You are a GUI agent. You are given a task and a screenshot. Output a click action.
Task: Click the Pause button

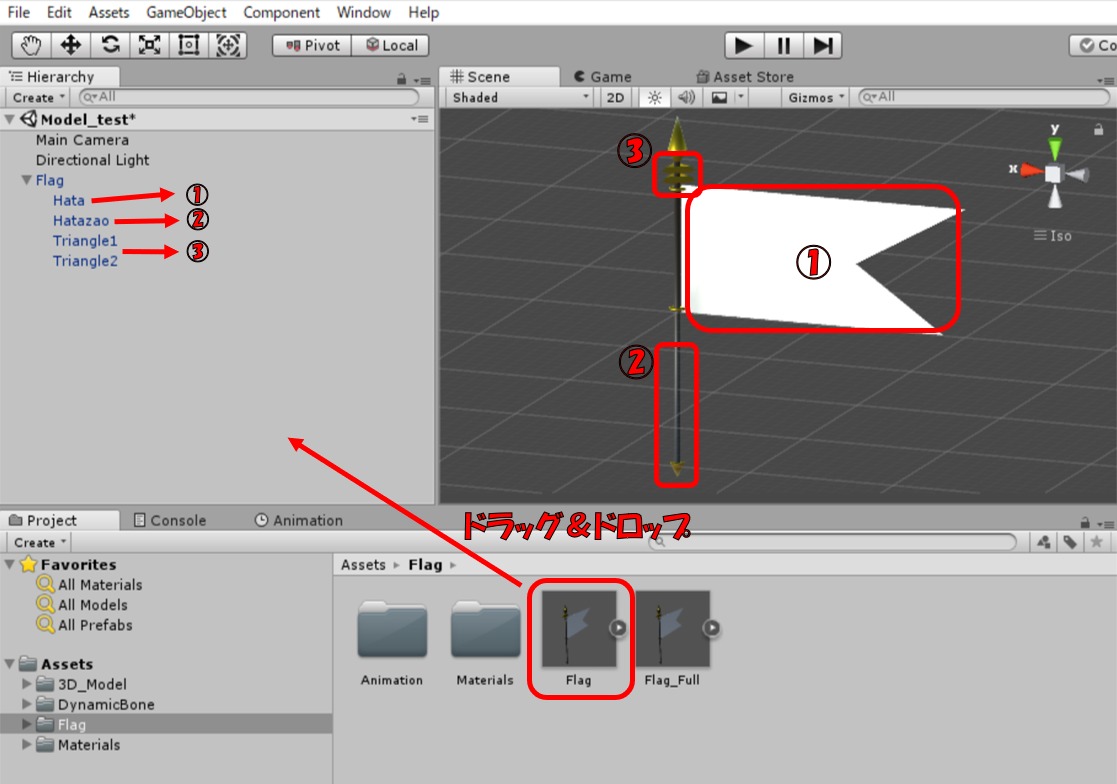pyautogui.click(x=783, y=45)
